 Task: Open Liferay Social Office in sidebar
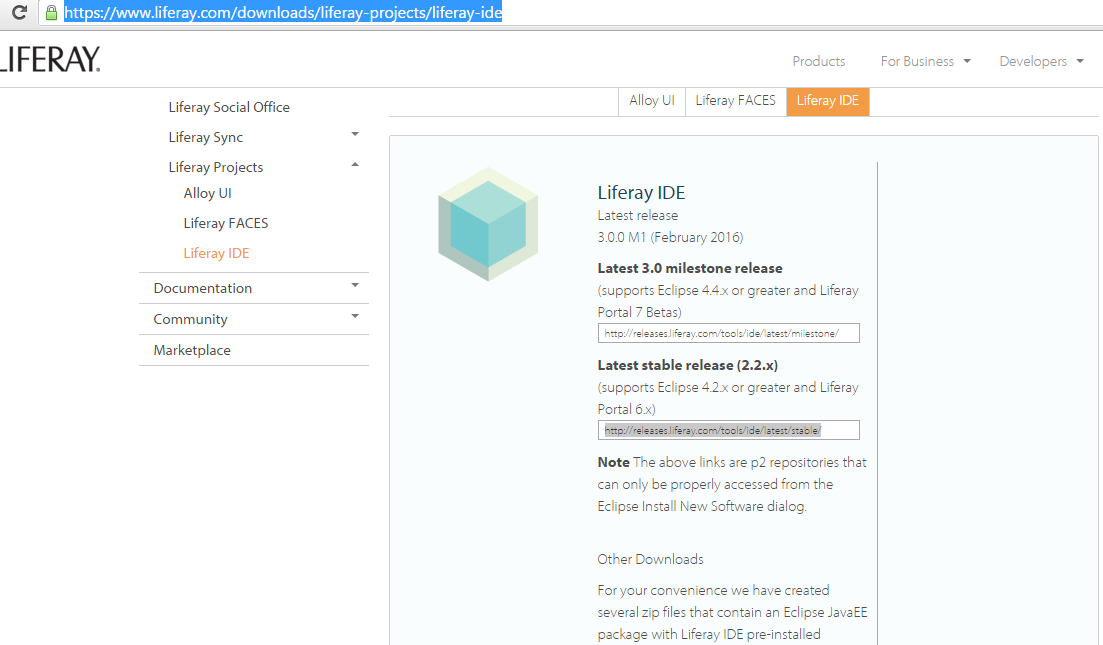click(x=229, y=107)
